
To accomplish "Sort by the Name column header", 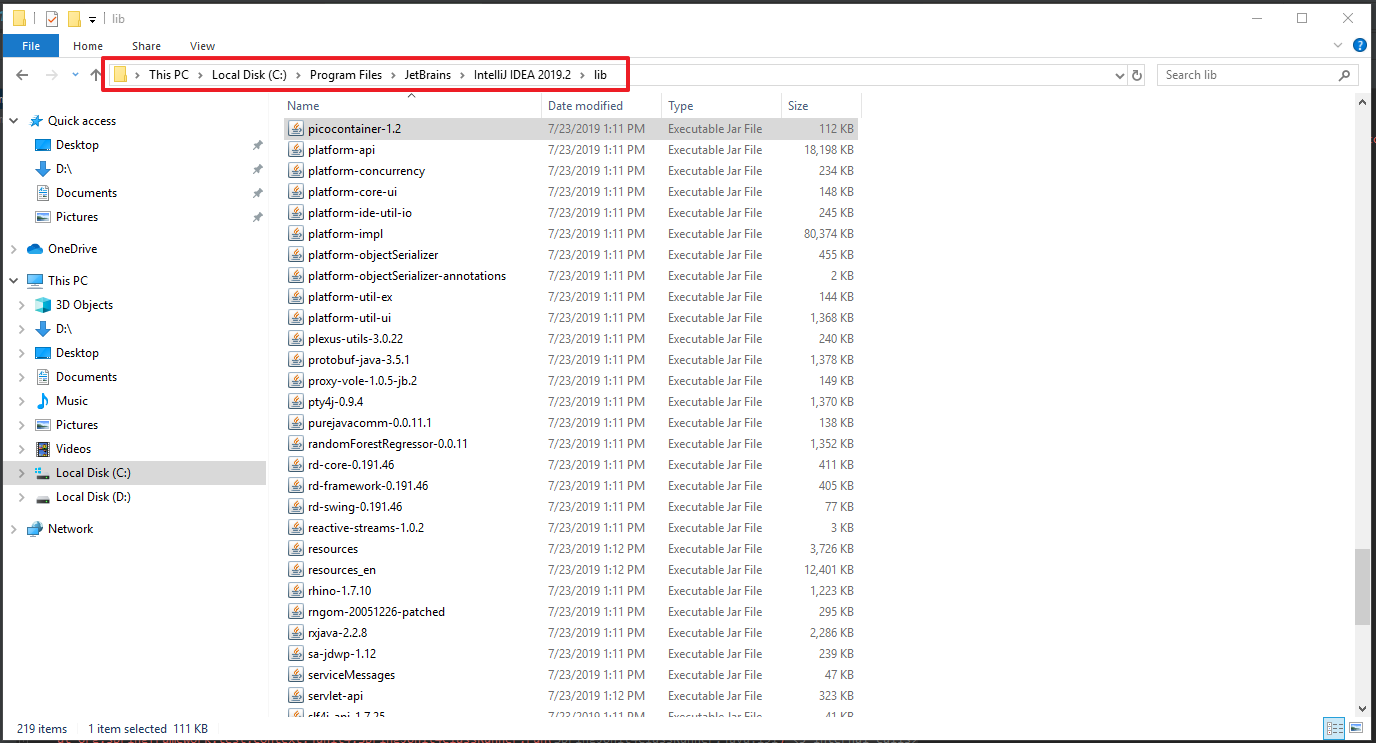I will (x=410, y=106).
